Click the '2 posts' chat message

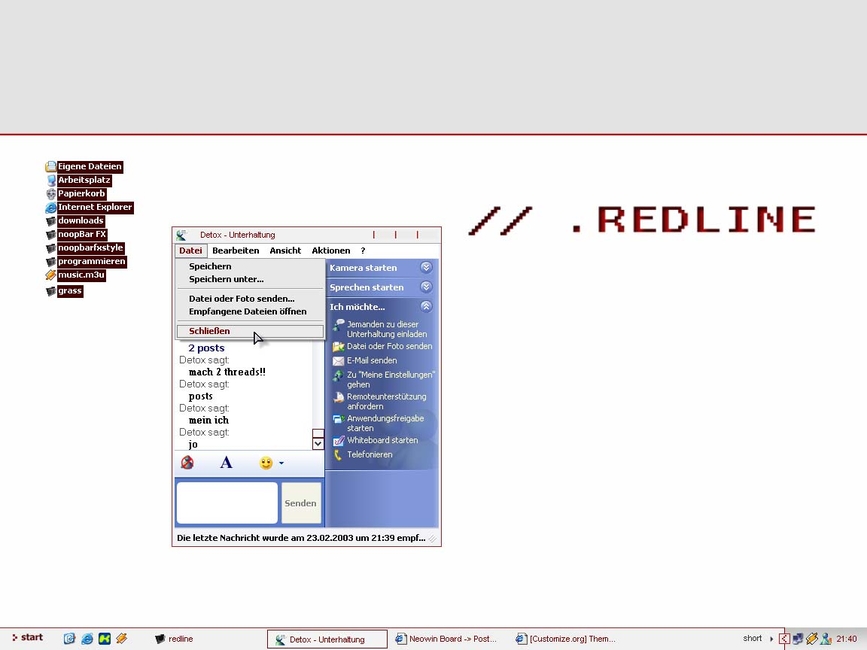206,348
